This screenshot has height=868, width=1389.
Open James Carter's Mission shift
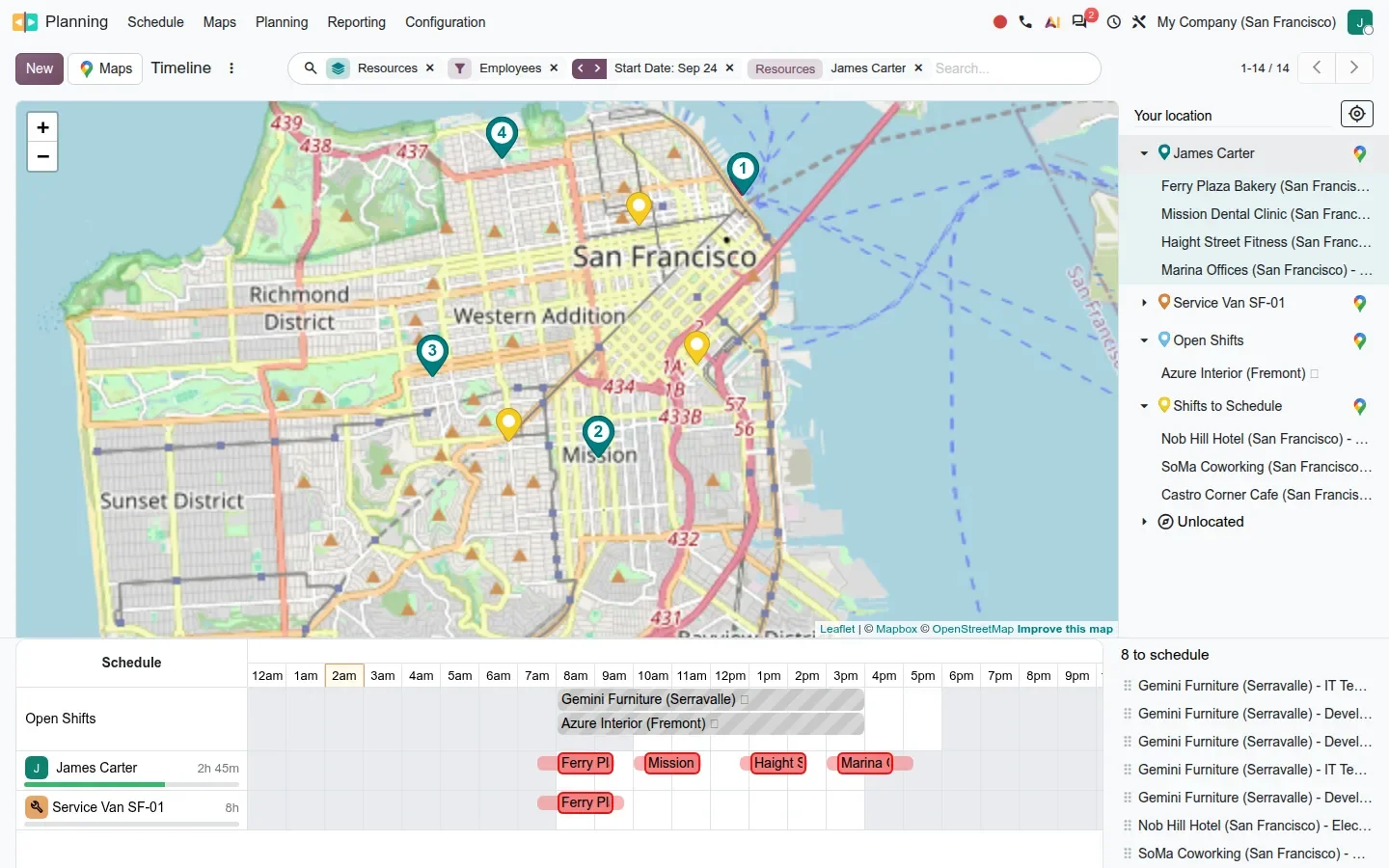(670, 763)
